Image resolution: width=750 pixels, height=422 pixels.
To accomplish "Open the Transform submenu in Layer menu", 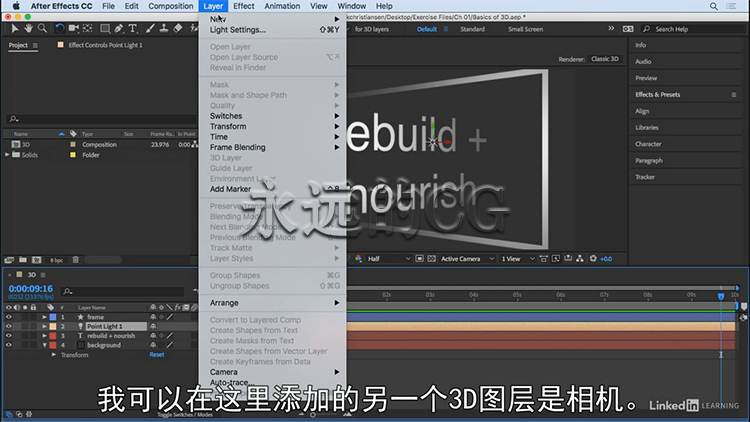I will [273, 126].
